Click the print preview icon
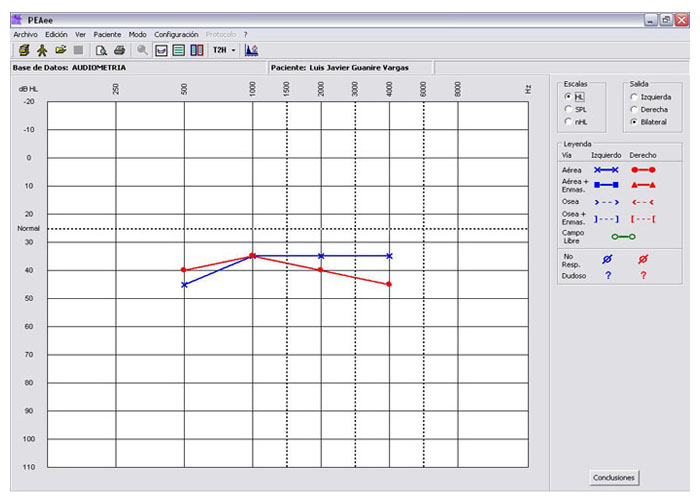The height and width of the screenshot is (500, 700). click(x=101, y=49)
